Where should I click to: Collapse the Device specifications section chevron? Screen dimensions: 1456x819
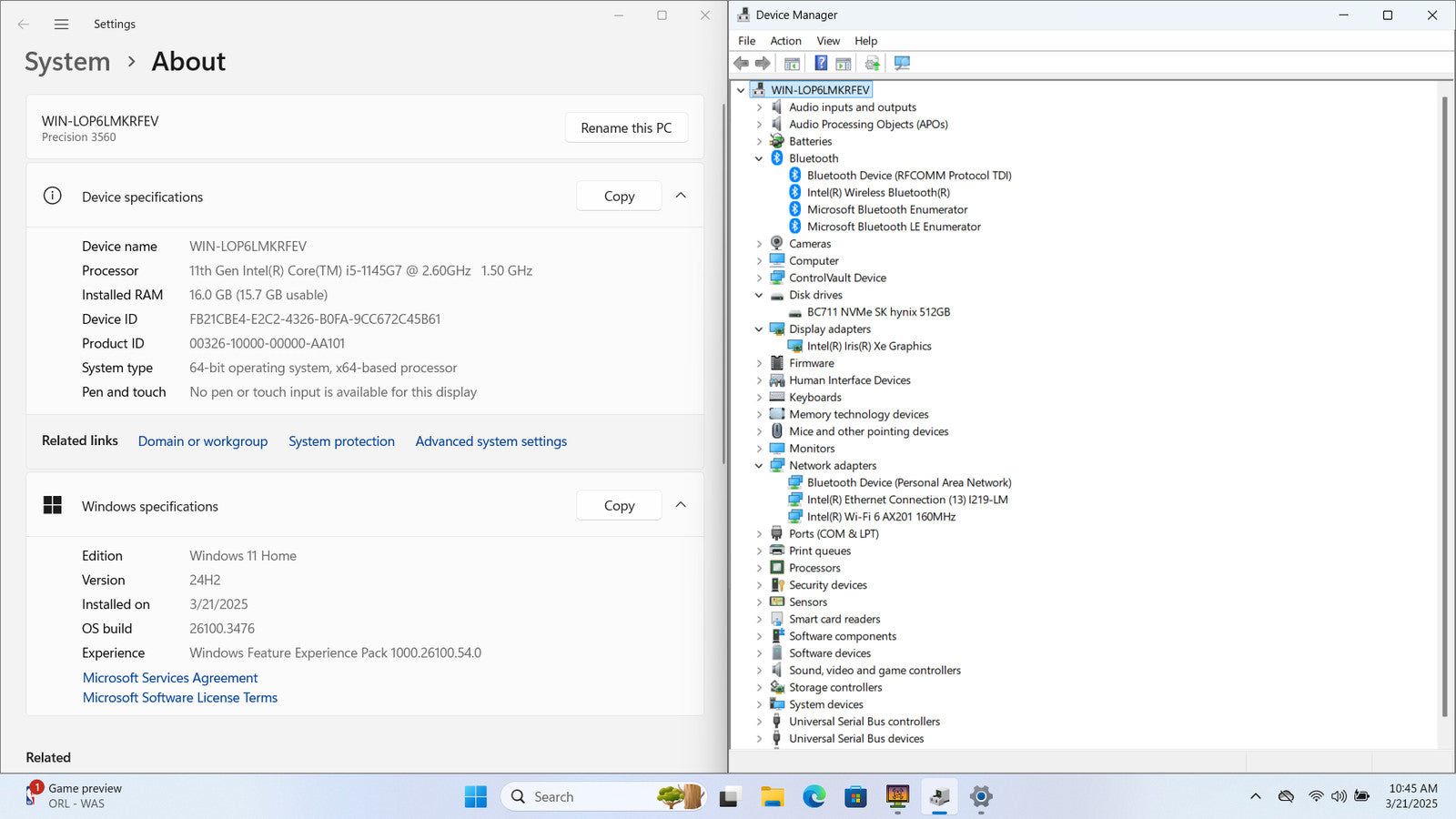681,196
